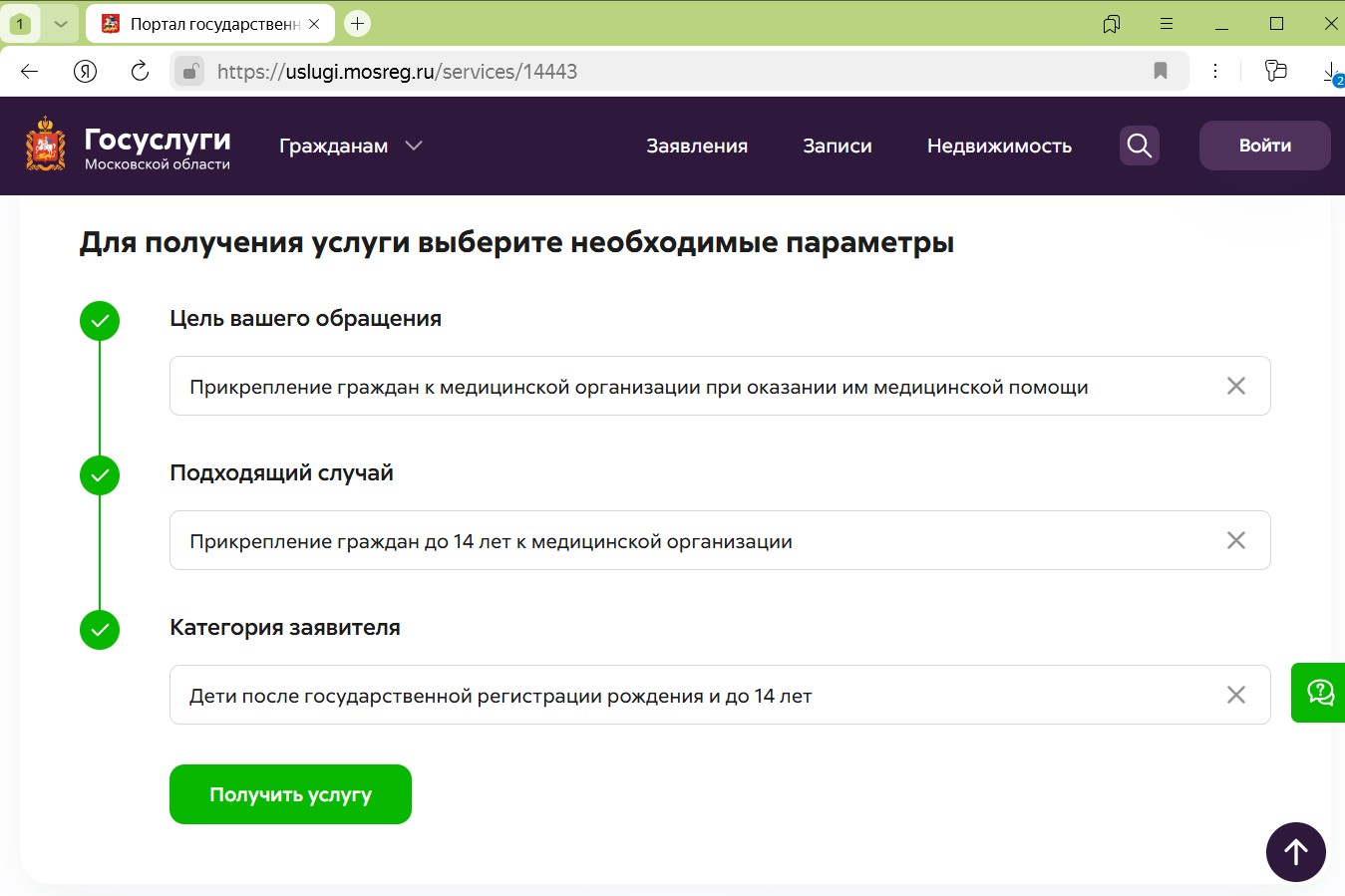Click the search icon in the site header
Viewport: 1345px width, 896px height.
pyautogui.click(x=1138, y=146)
